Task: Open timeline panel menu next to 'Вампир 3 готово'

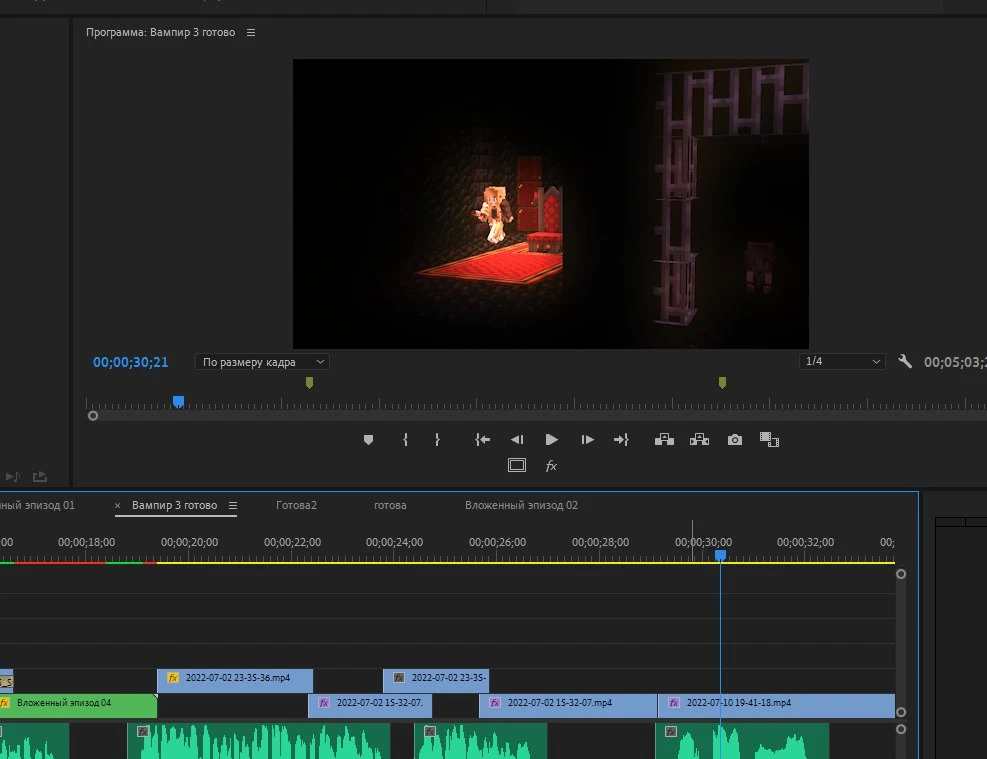Action: point(233,505)
